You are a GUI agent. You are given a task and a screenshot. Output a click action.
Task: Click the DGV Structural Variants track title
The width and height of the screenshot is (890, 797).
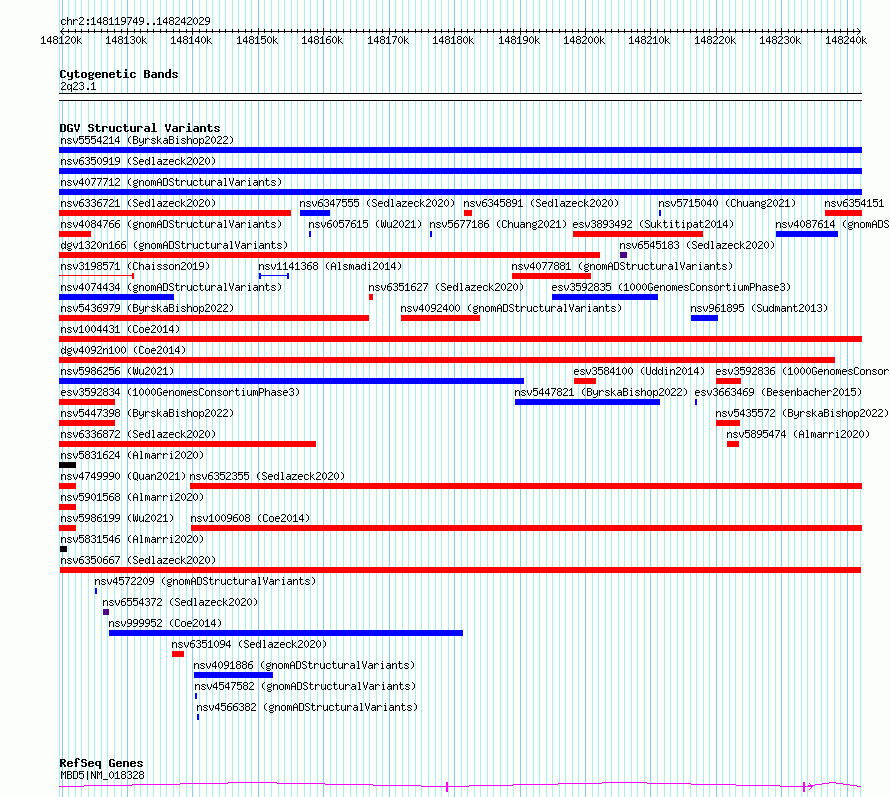coord(140,128)
